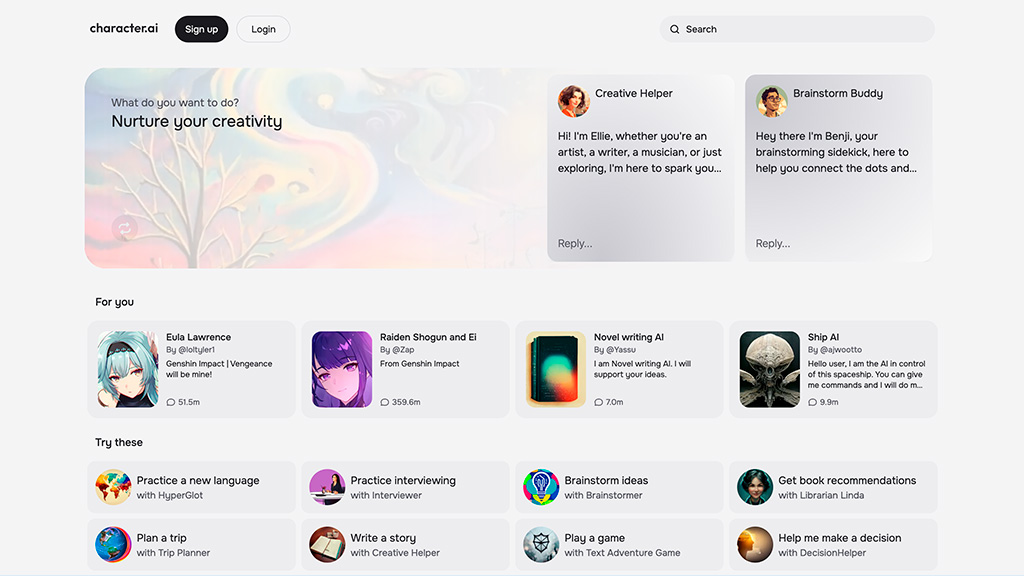Click chat count icon for Raiden Shogun
Viewport: 1024px width, 576px height.
385,402
